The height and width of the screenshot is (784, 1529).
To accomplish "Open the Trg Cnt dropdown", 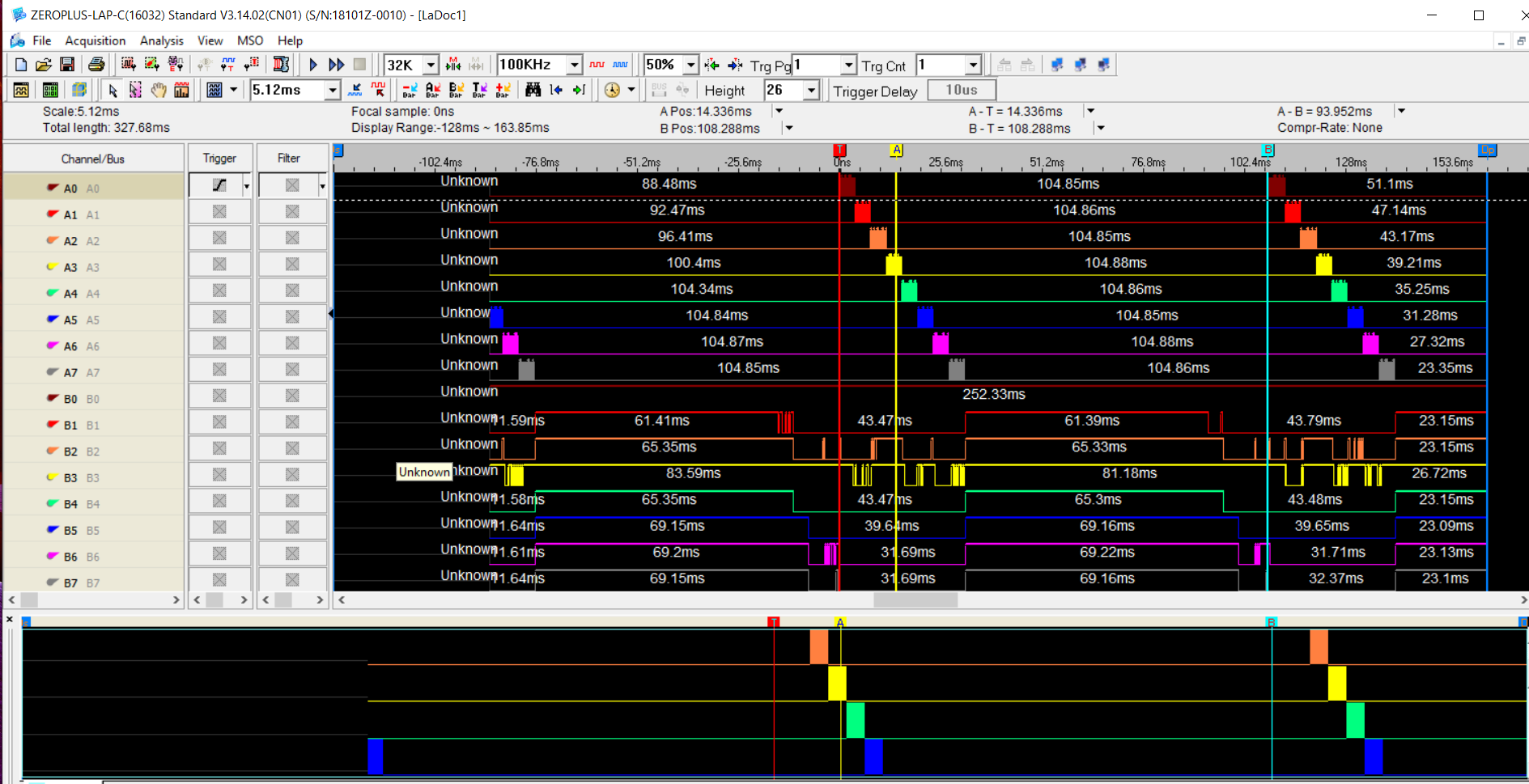I will pos(973,65).
